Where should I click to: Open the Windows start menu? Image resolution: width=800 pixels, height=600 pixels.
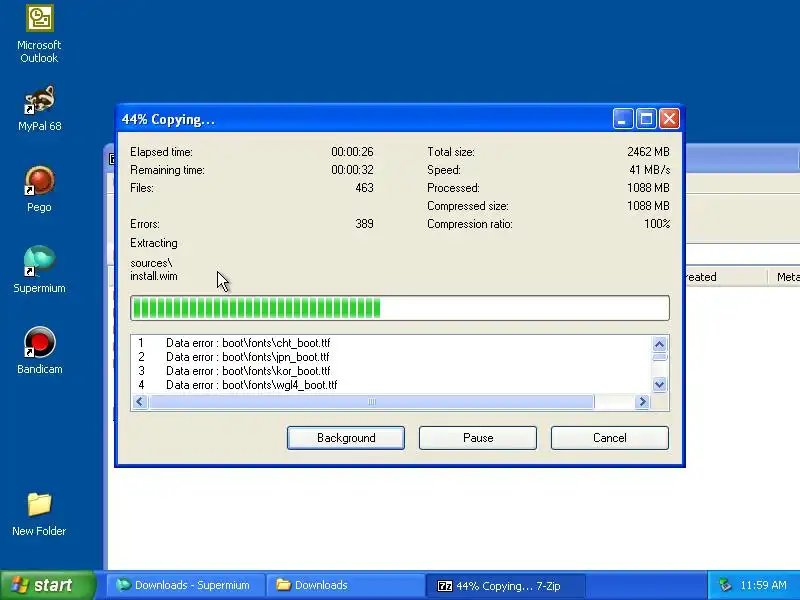pos(47,585)
